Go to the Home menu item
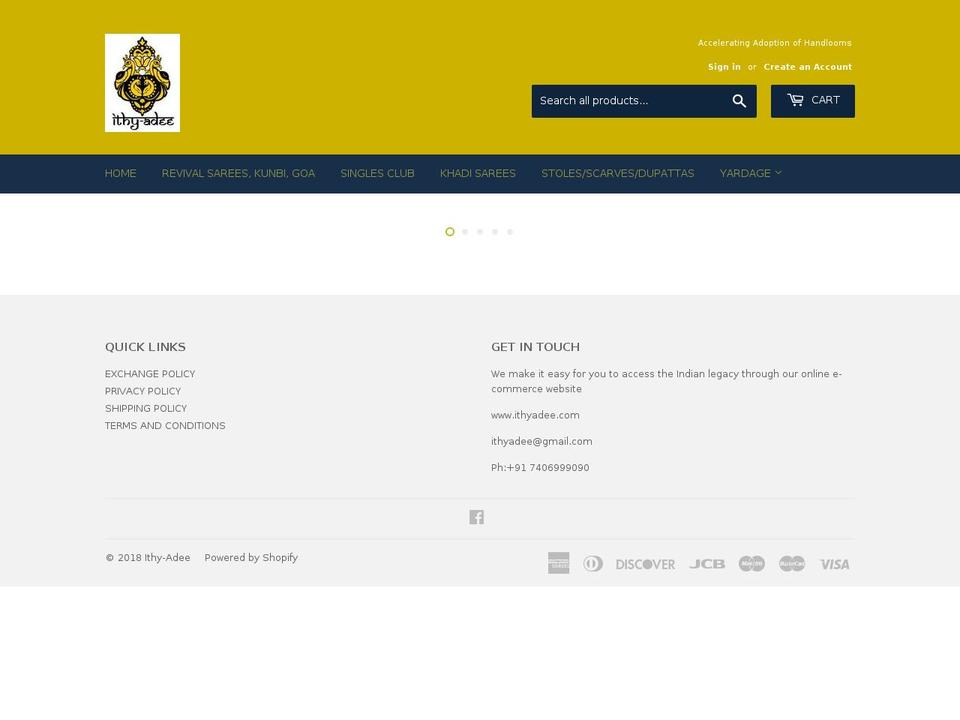The image size is (960, 720). [121, 173]
